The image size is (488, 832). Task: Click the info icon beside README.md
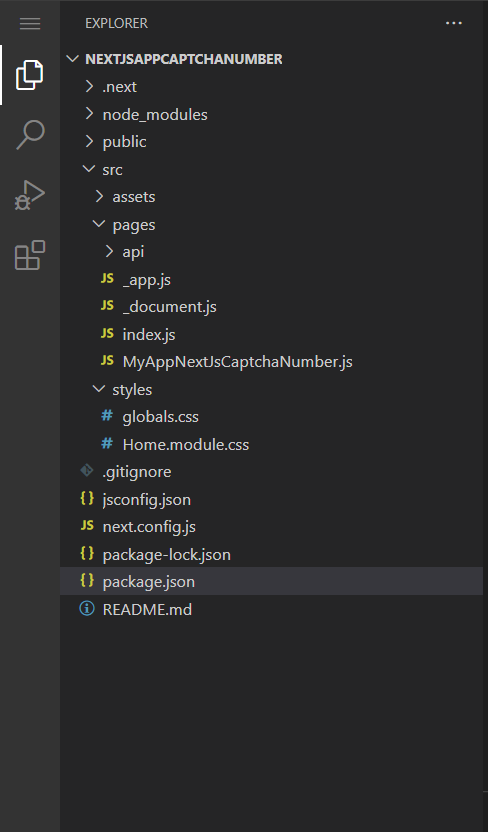[x=87, y=609]
